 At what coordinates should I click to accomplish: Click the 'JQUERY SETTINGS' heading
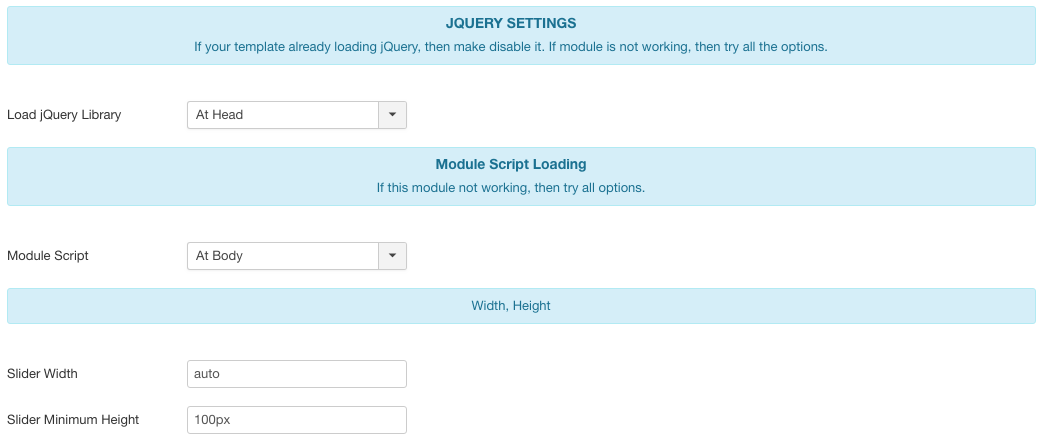click(511, 23)
